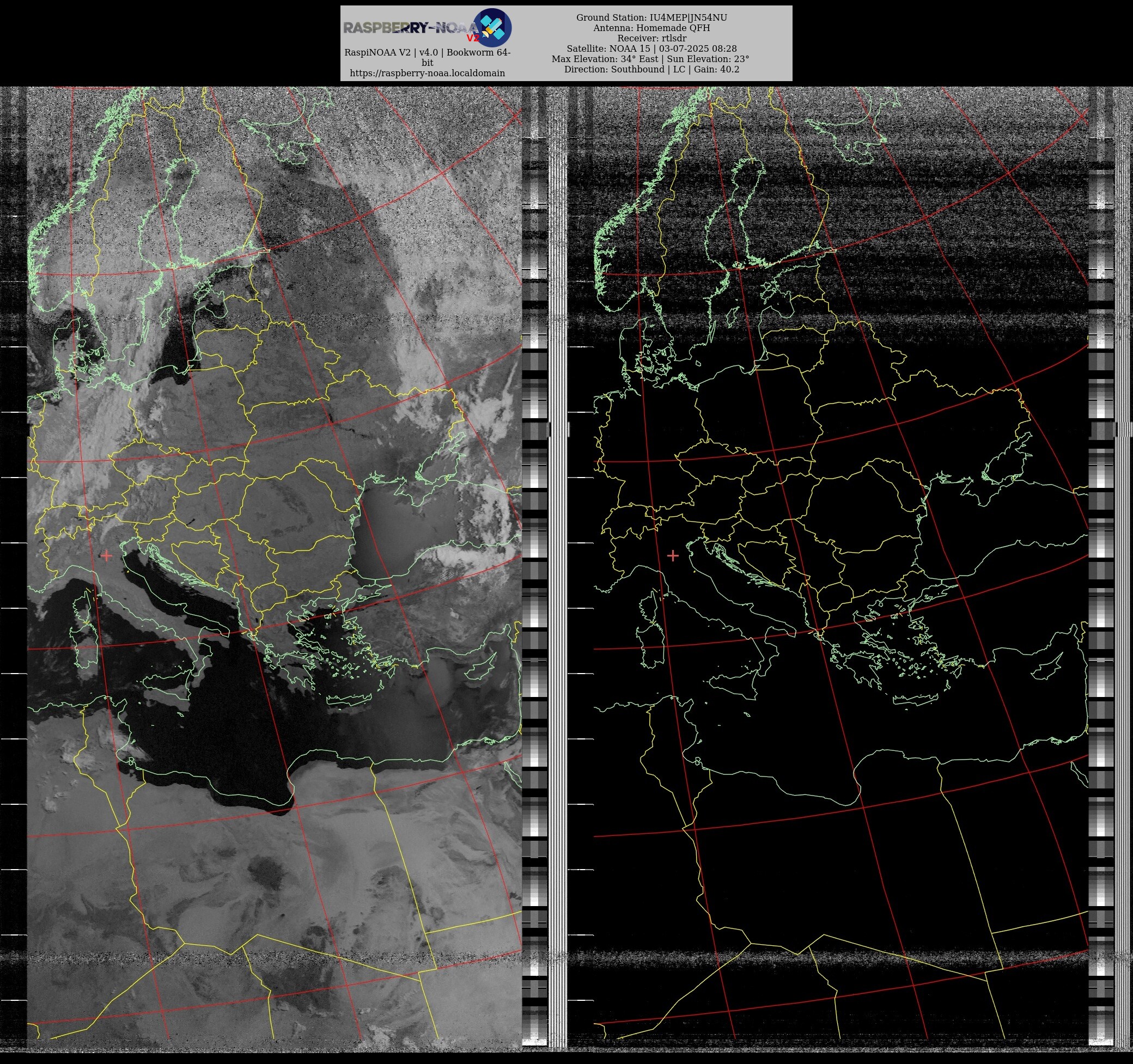Click the red ground station cross on left image

(x=107, y=555)
